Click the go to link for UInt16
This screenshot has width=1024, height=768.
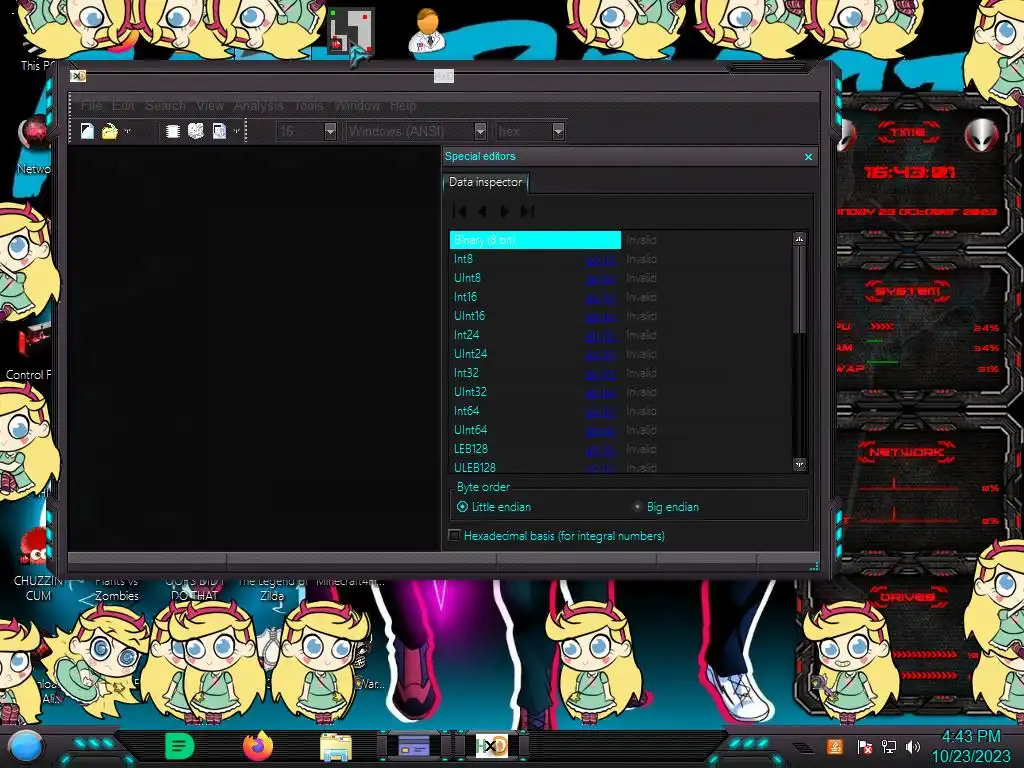[600, 316]
